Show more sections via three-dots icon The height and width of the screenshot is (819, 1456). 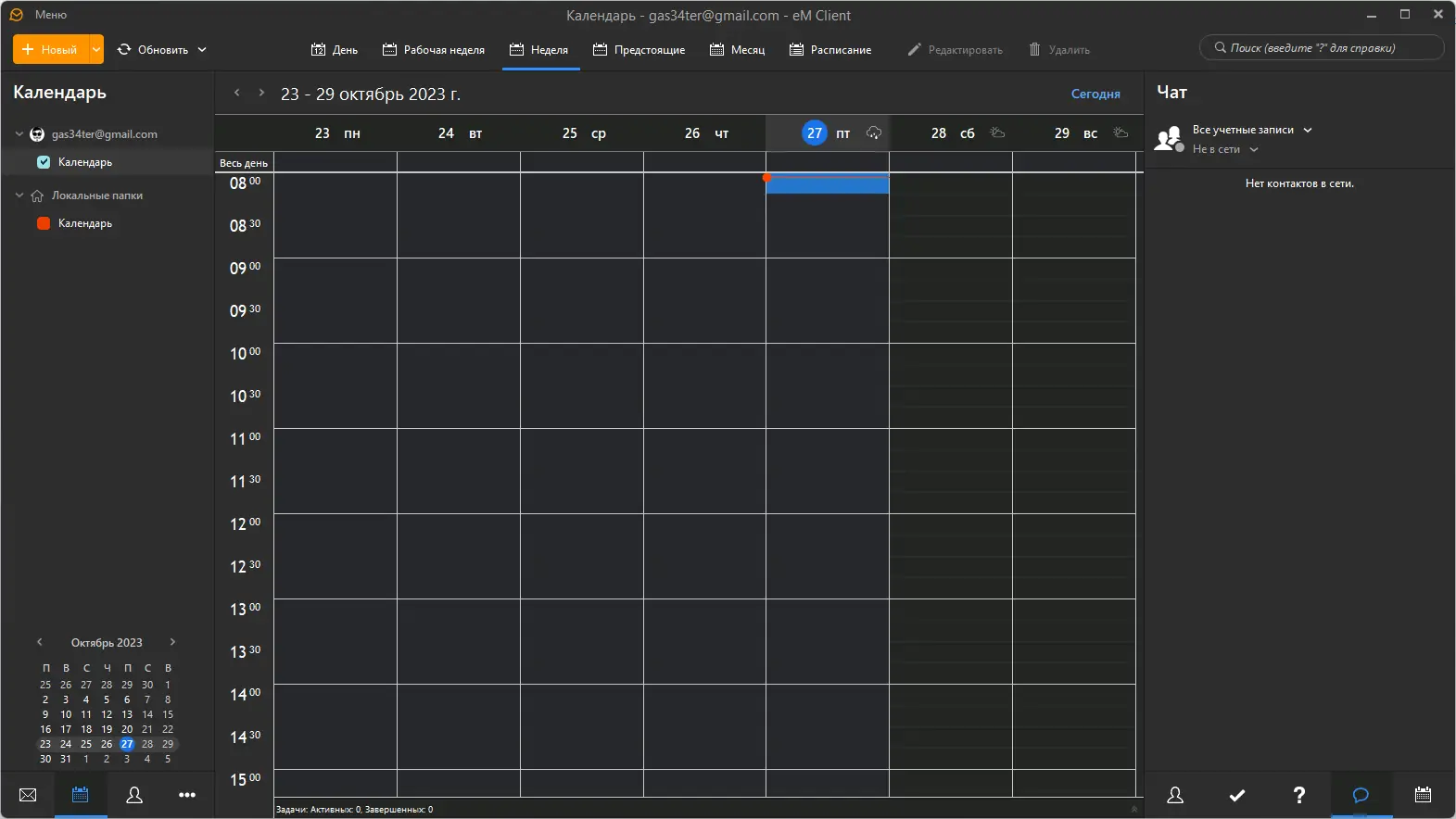coord(187,795)
